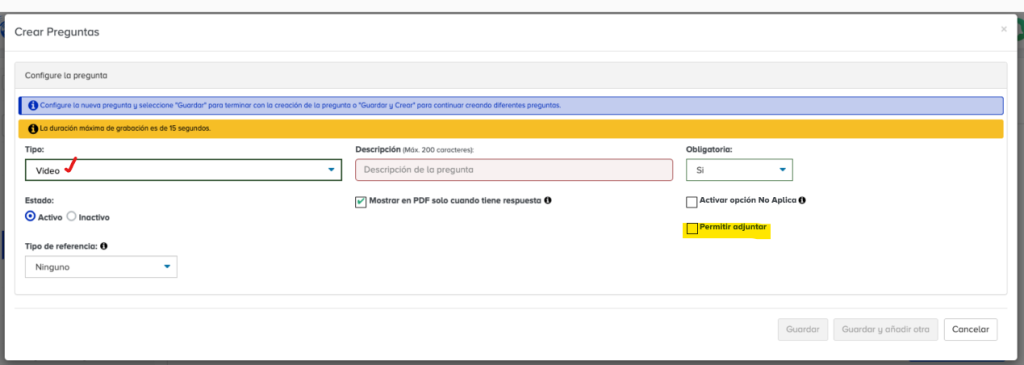1024x365 pixels.
Task: Click info icon after Mostrar en PDF label
Action: 548,200
